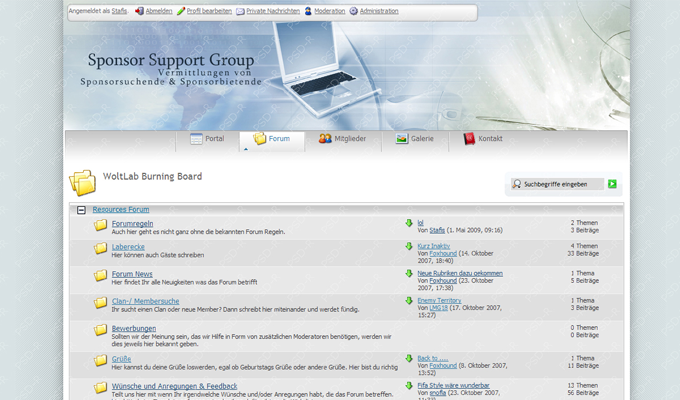Viewport: 680px width, 400px height.
Task: Click the folder icon beside Forum News
Action: [100, 276]
